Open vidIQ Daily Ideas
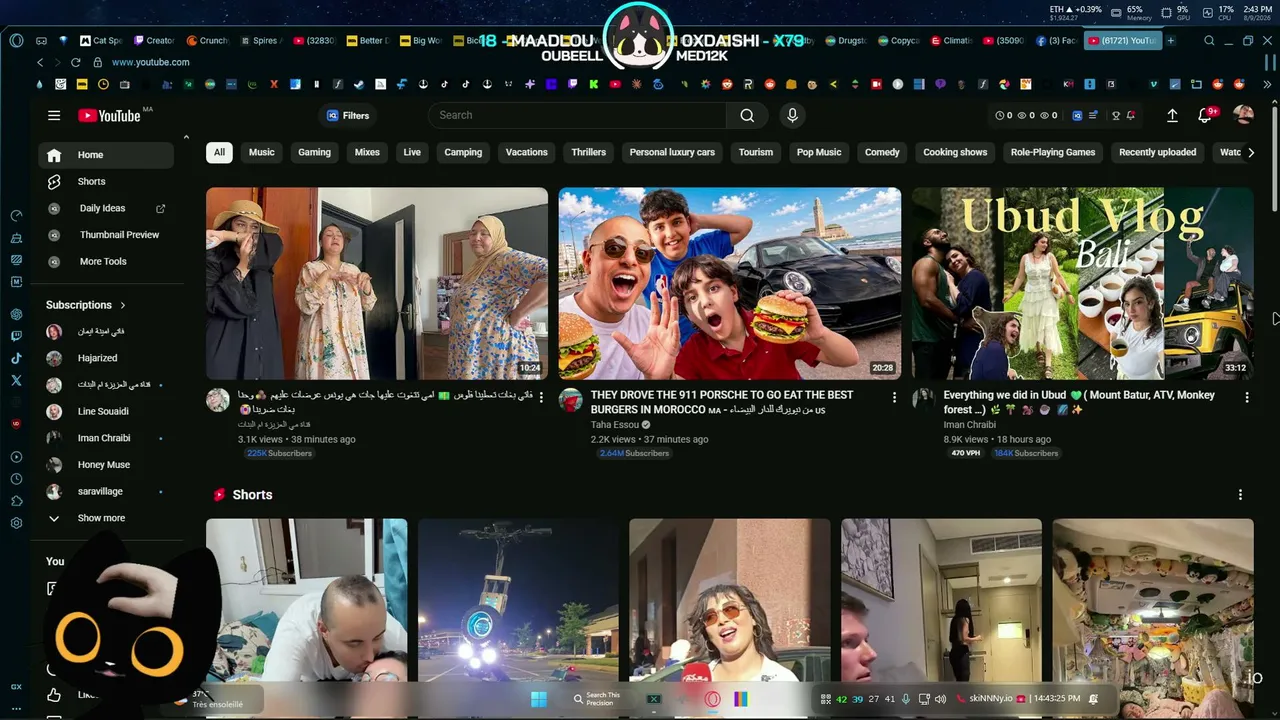The width and height of the screenshot is (1280, 720). [106, 208]
